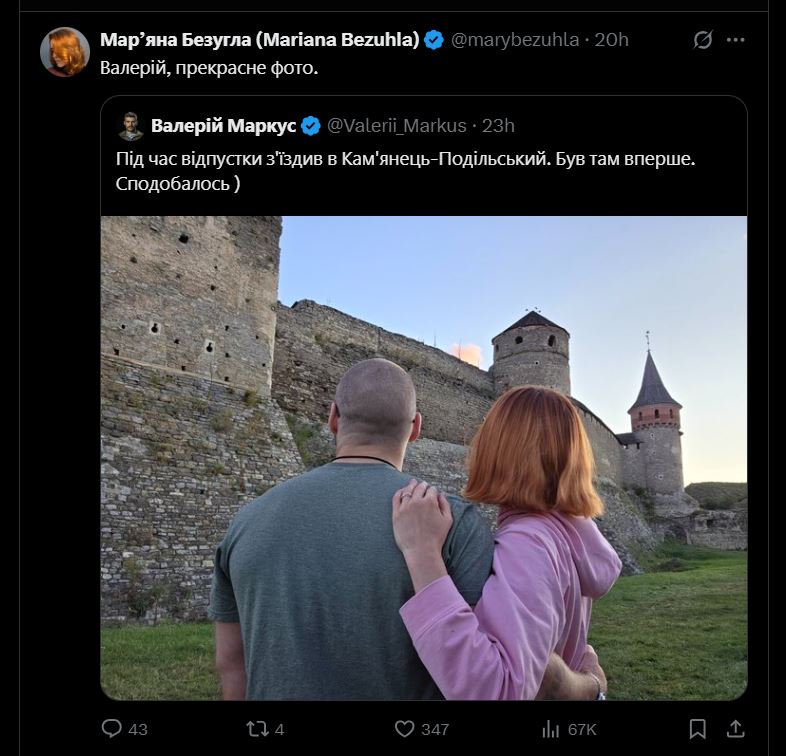Click Валерій Маркус's verified checkmark badge
Screen dimensions: 786x756
click(x=311, y=125)
